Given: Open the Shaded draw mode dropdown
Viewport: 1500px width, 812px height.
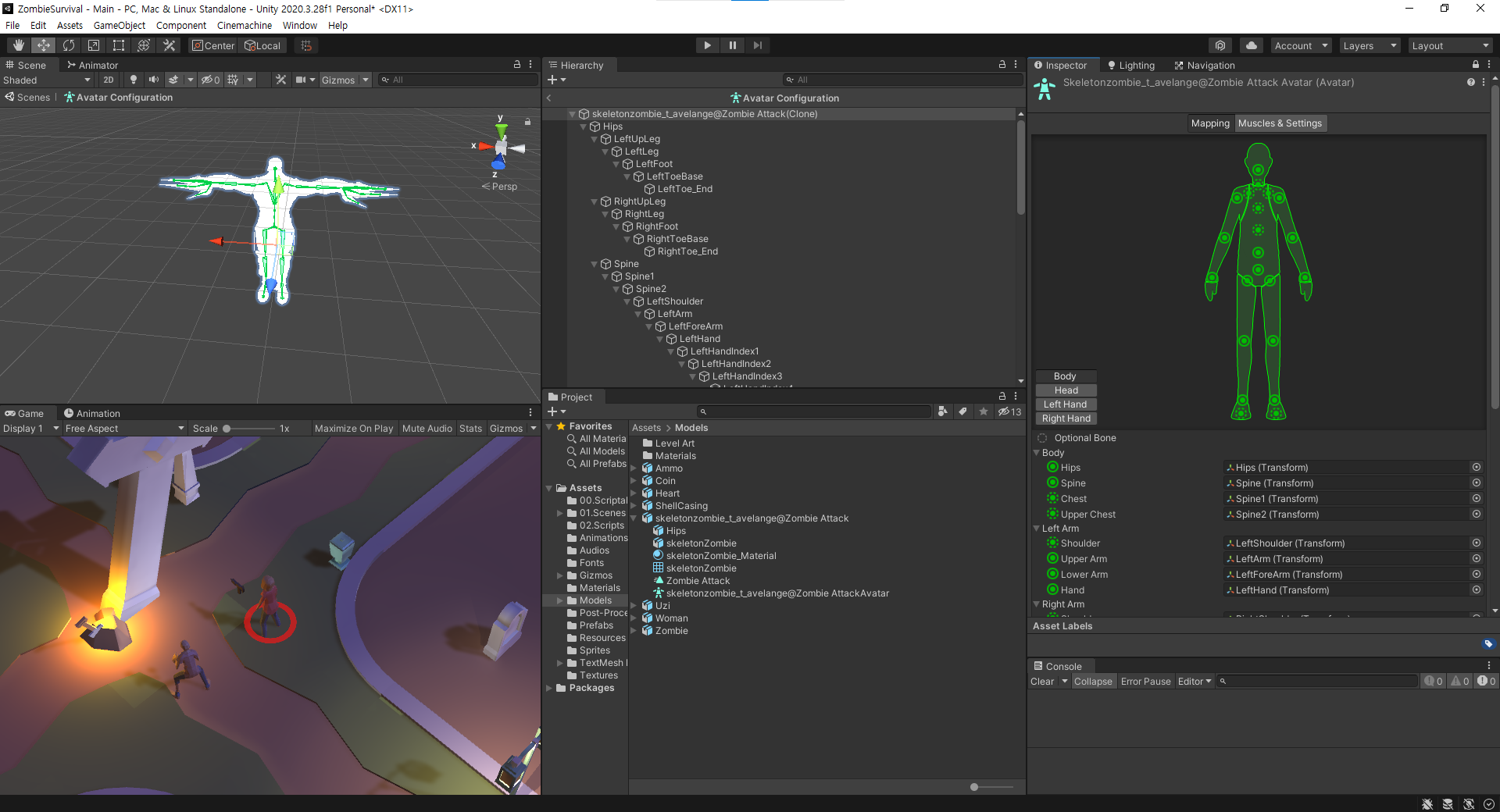Looking at the screenshot, I should point(47,80).
